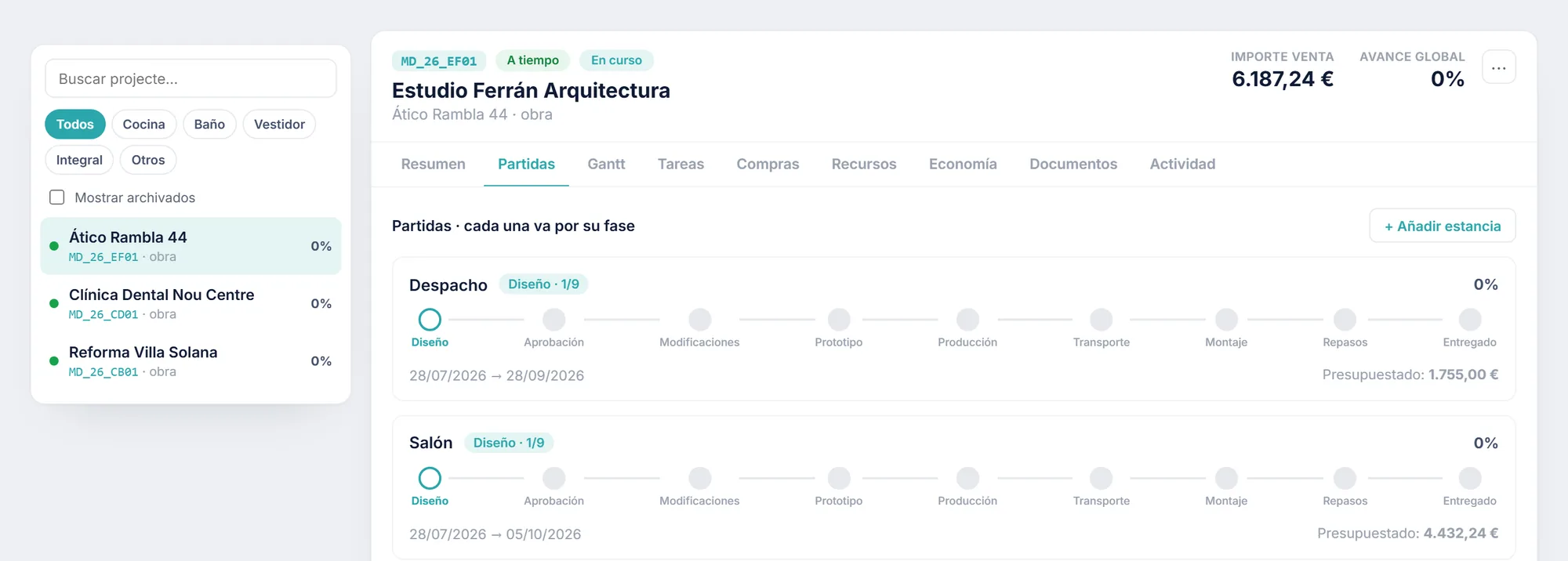Click the Buscar projecte search field
1568x561 pixels.
[x=191, y=78]
